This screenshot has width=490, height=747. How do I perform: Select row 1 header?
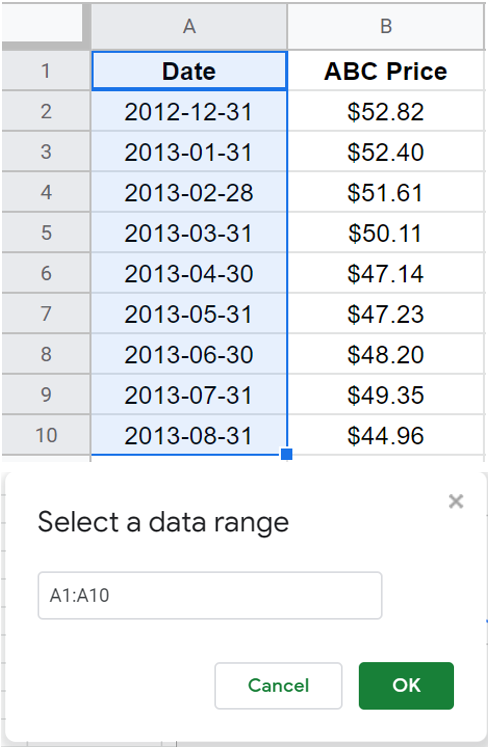coord(46,71)
